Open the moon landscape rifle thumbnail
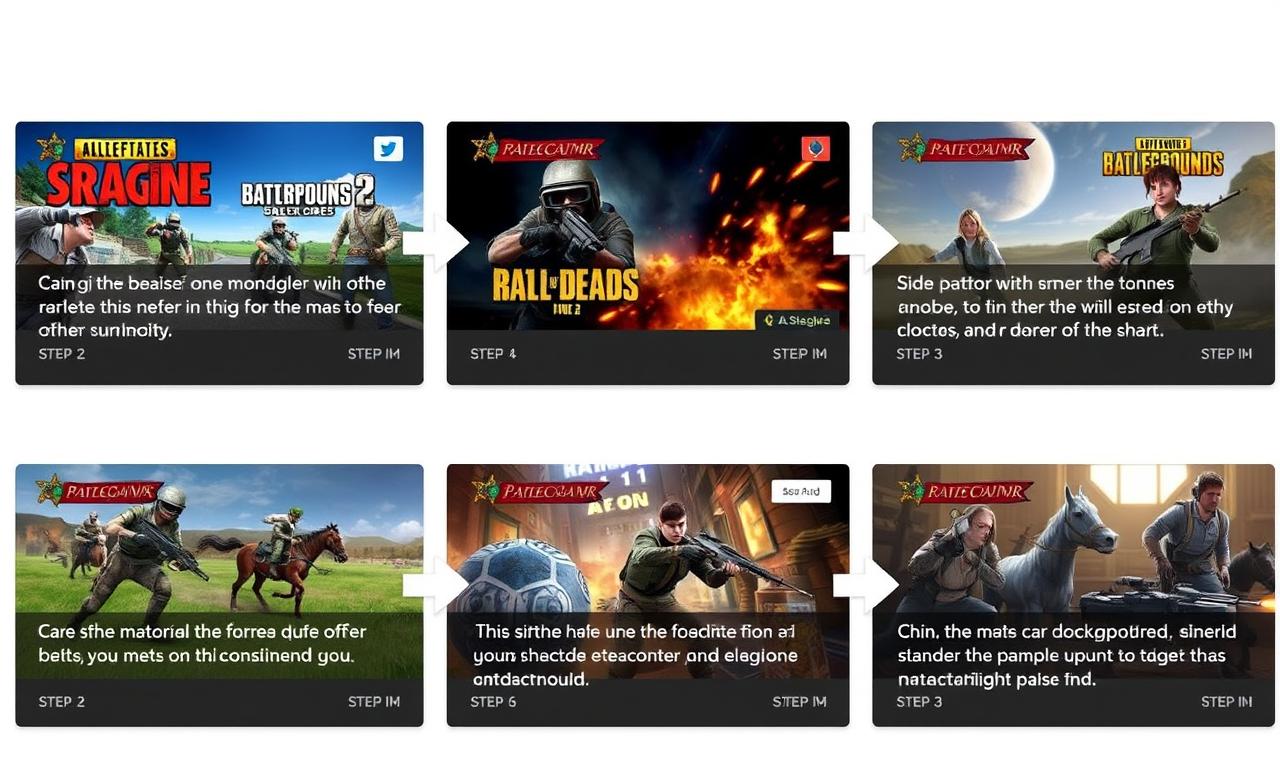The width and height of the screenshot is (1280, 768). 1073,226
